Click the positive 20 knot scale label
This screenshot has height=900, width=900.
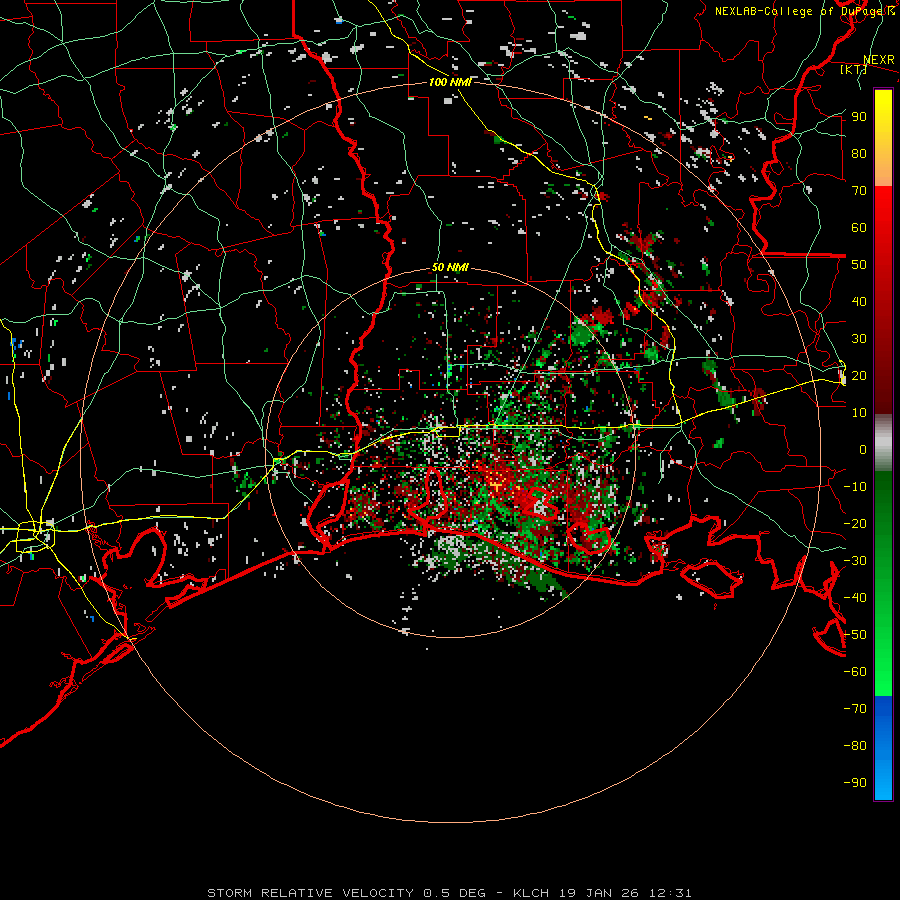click(859, 376)
